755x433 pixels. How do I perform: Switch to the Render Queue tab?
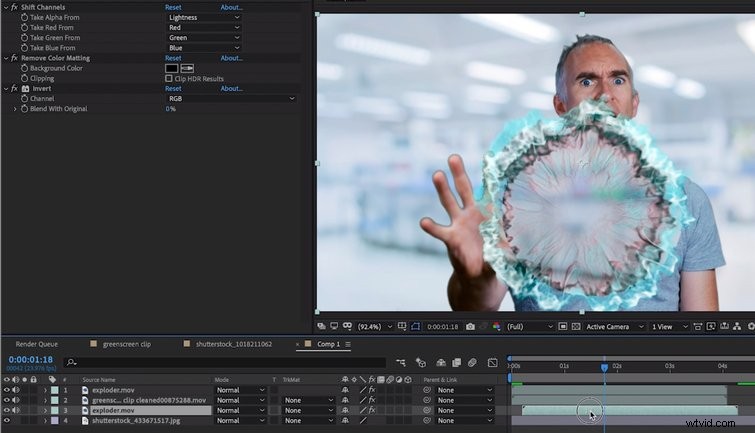37,344
